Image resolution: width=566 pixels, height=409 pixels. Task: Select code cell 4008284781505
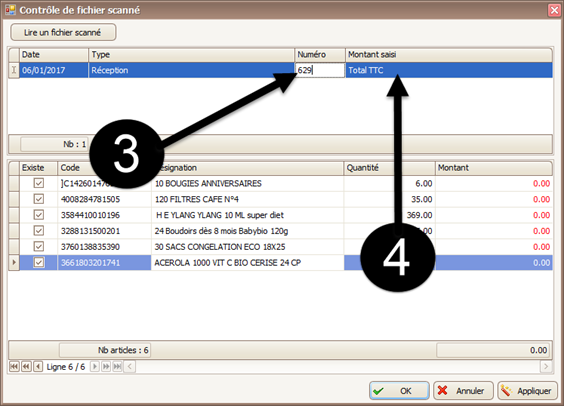(x=104, y=199)
